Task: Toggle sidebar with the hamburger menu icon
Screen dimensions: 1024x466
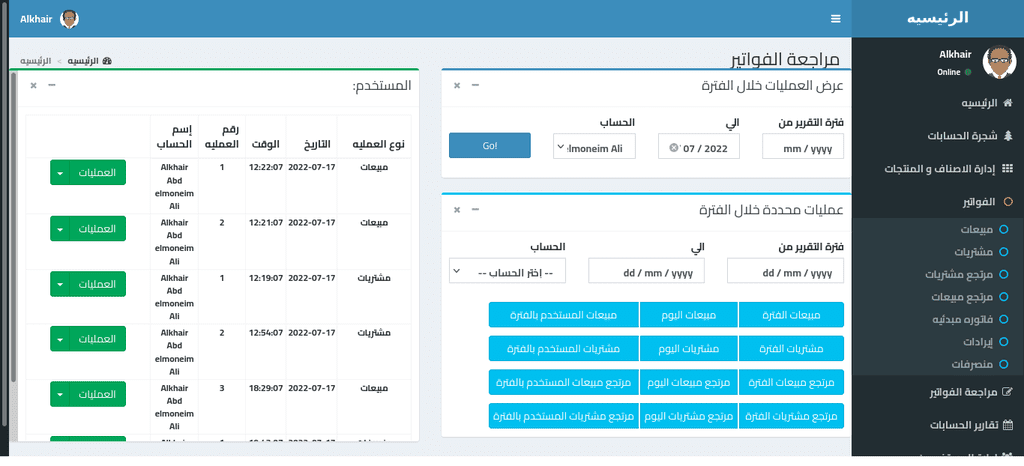Action: coord(835,19)
